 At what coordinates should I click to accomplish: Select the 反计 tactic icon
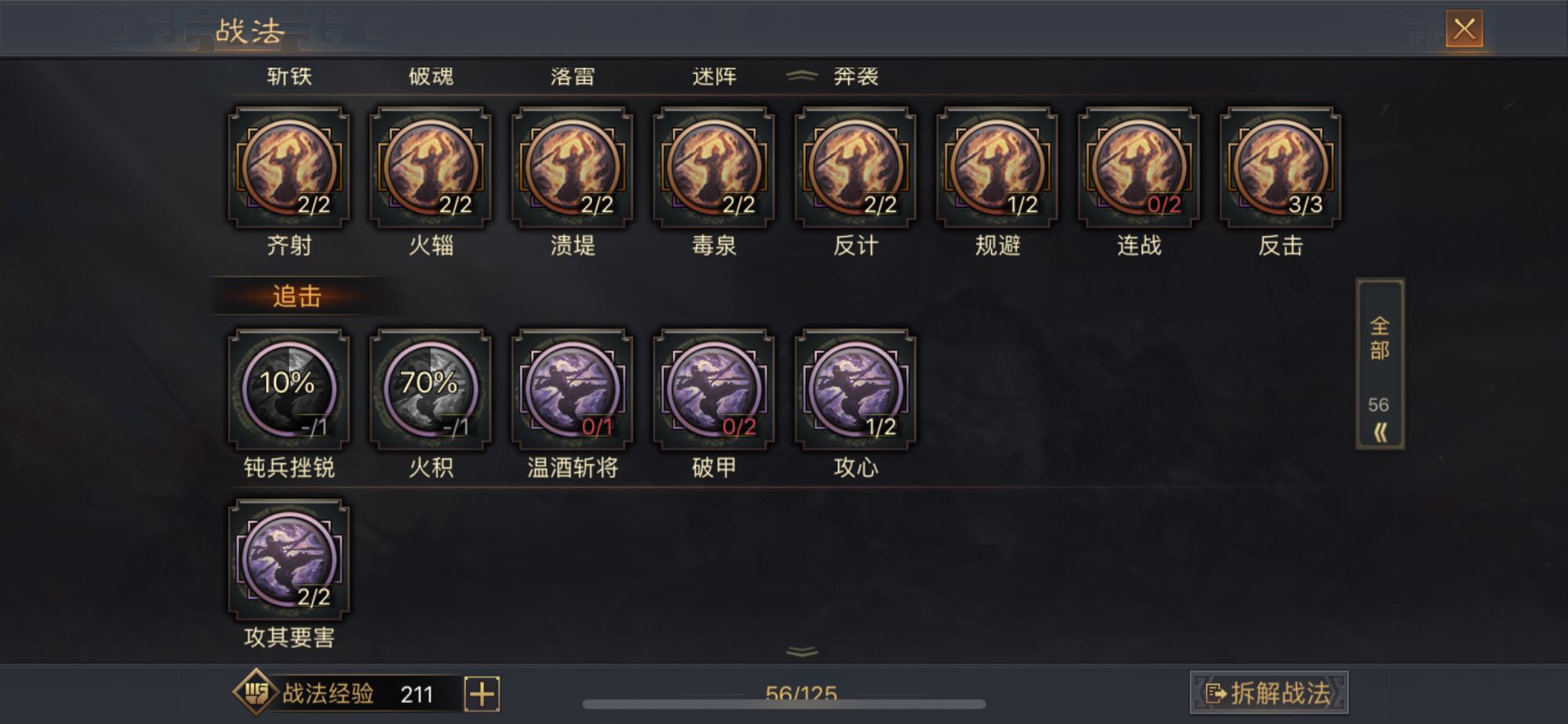point(855,168)
